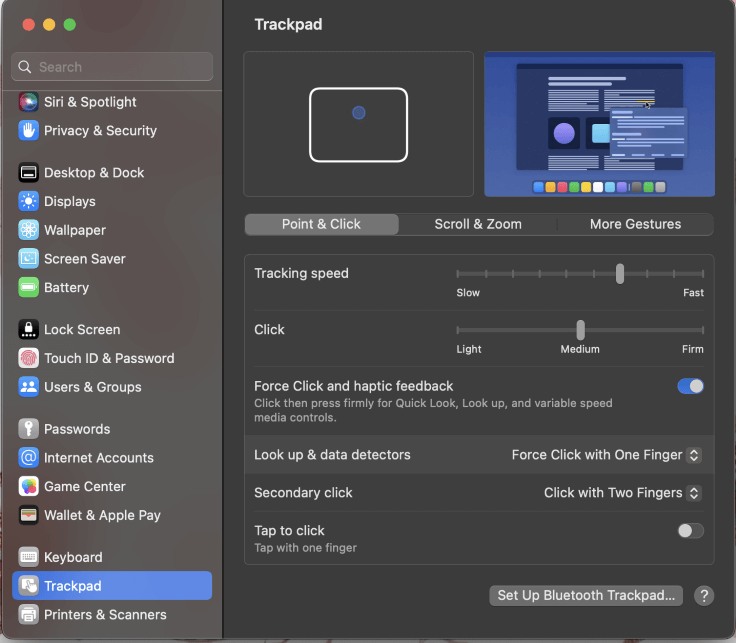Screen dimensions: 736x643
Task: Open Look up & data detectors dropdown
Action: tap(606, 455)
